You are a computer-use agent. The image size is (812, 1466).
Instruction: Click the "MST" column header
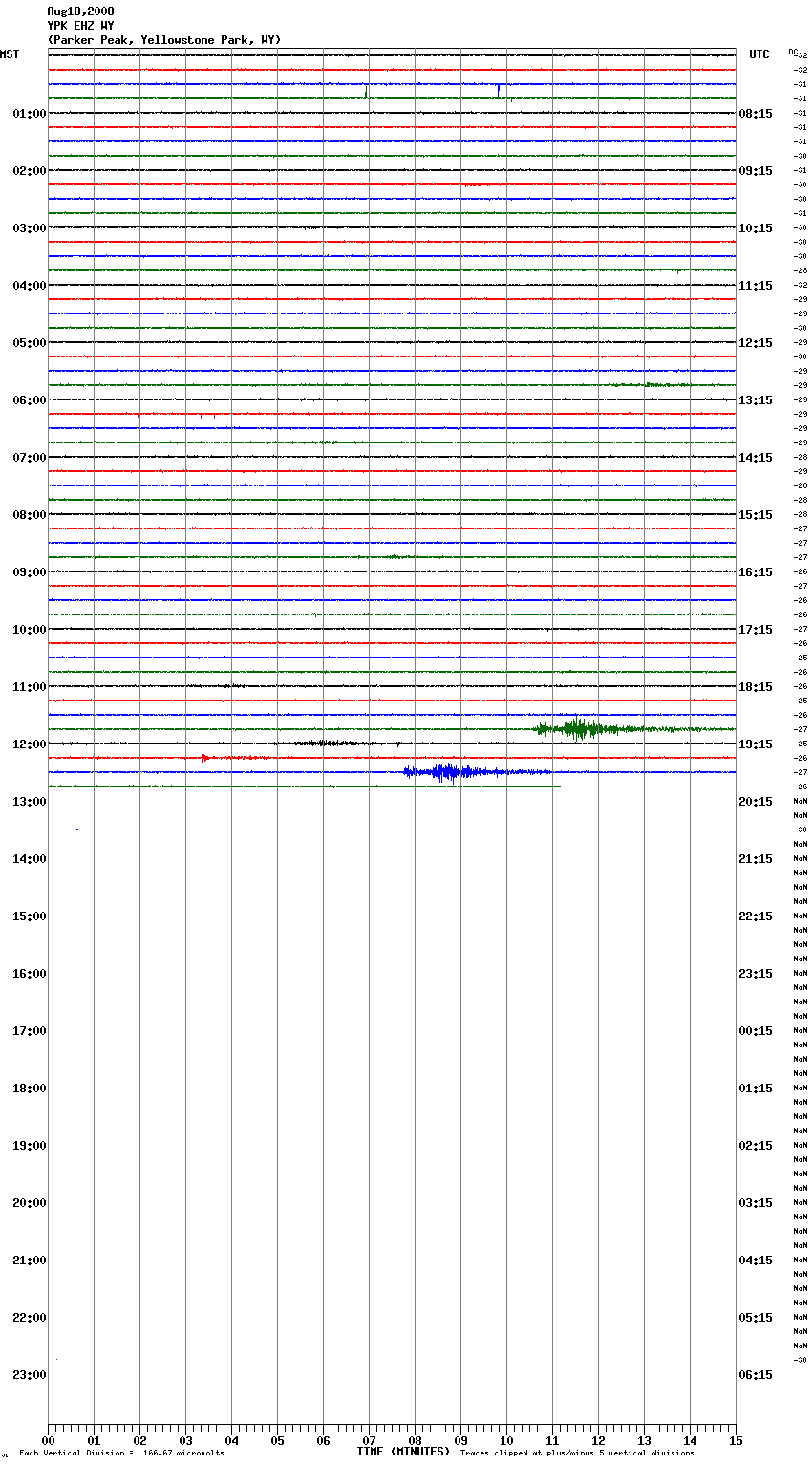[x=10, y=54]
